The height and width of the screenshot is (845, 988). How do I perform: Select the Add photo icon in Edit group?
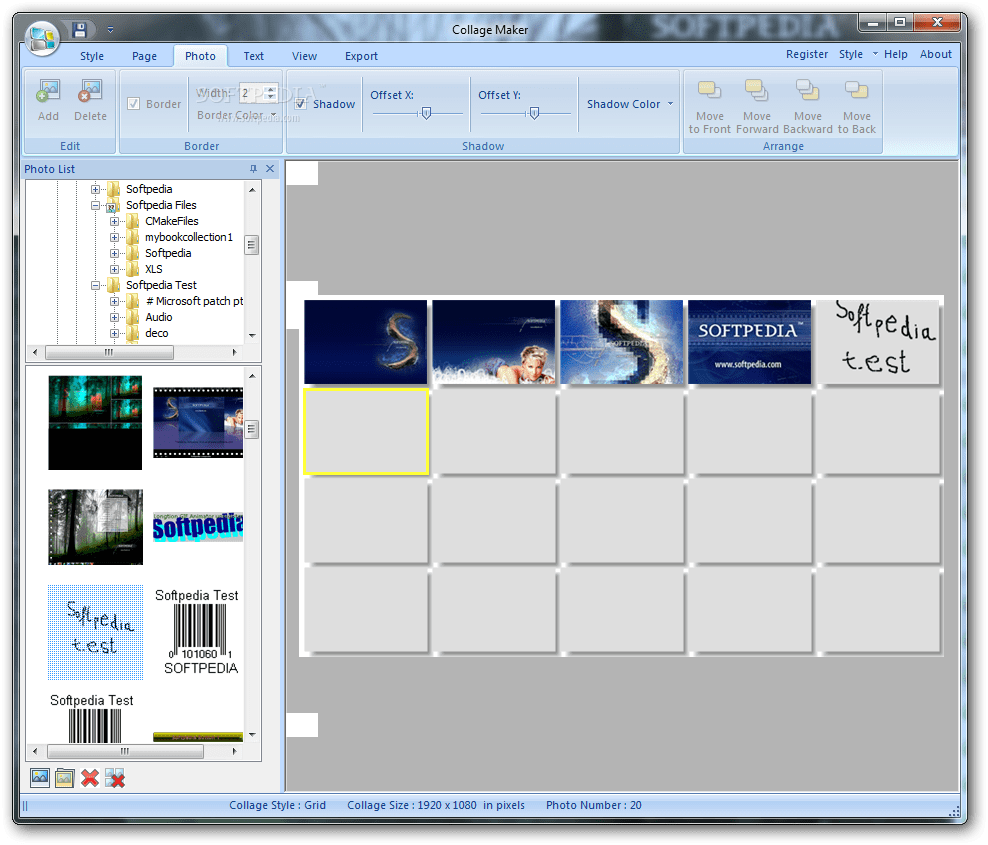pos(47,101)
